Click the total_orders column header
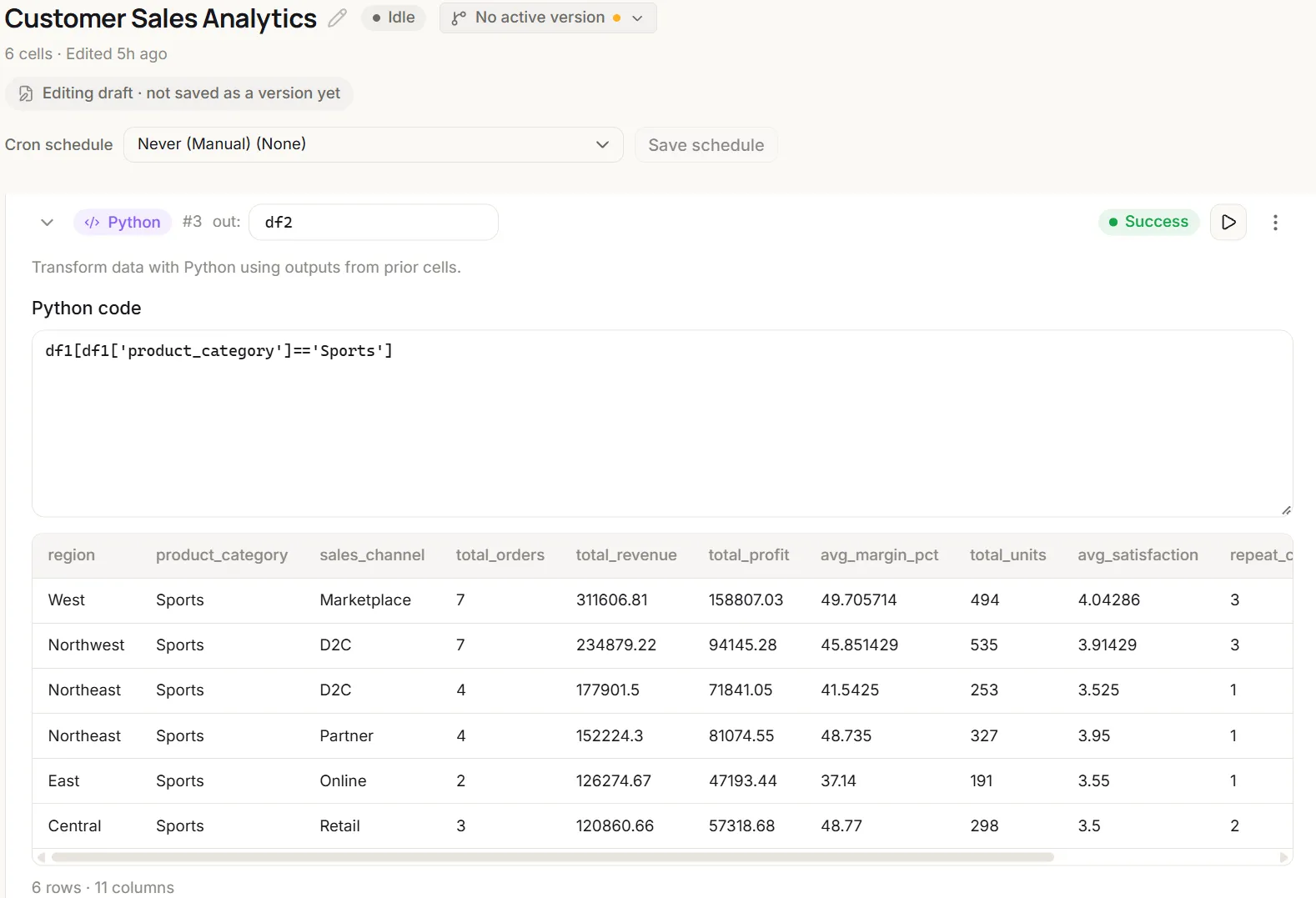 pyautogui.click(x=500, y=555)
